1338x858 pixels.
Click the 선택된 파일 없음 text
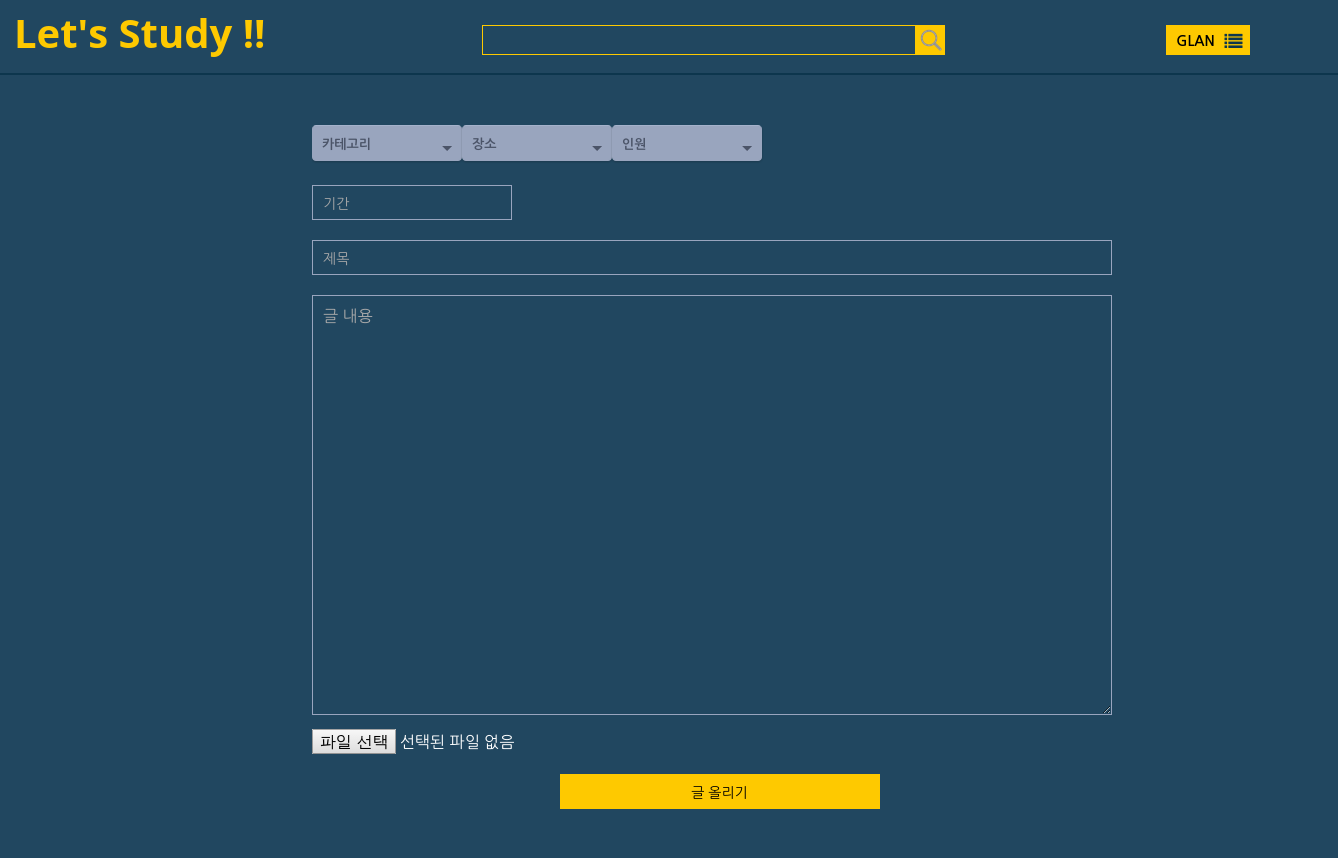pos(457,741)
